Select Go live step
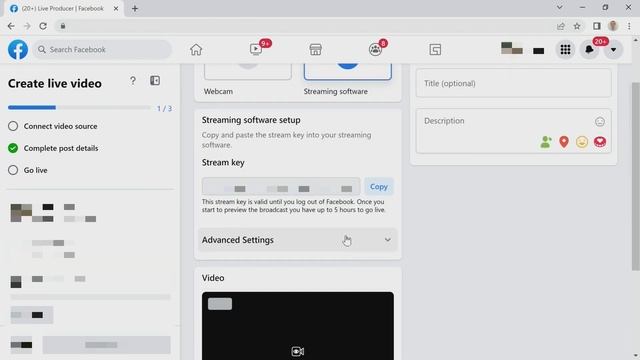 (28, 170)
